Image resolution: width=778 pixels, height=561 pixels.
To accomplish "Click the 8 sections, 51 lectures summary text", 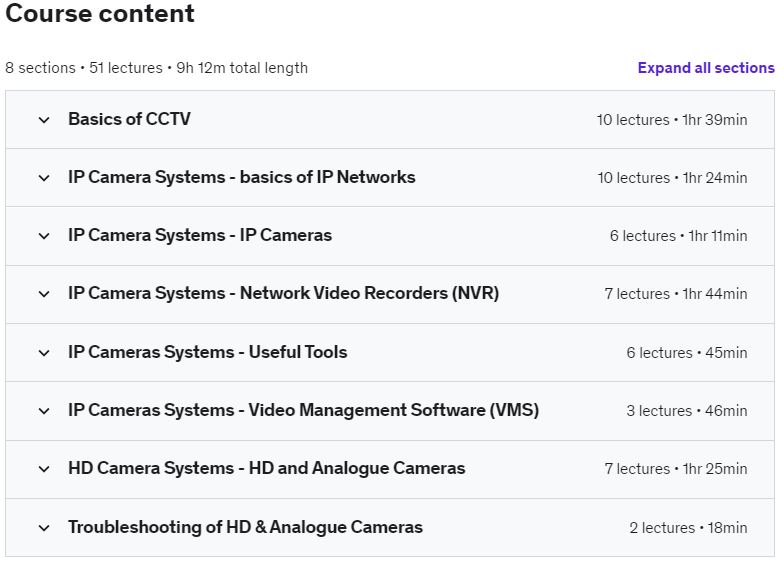I will (x=156, y=68).
